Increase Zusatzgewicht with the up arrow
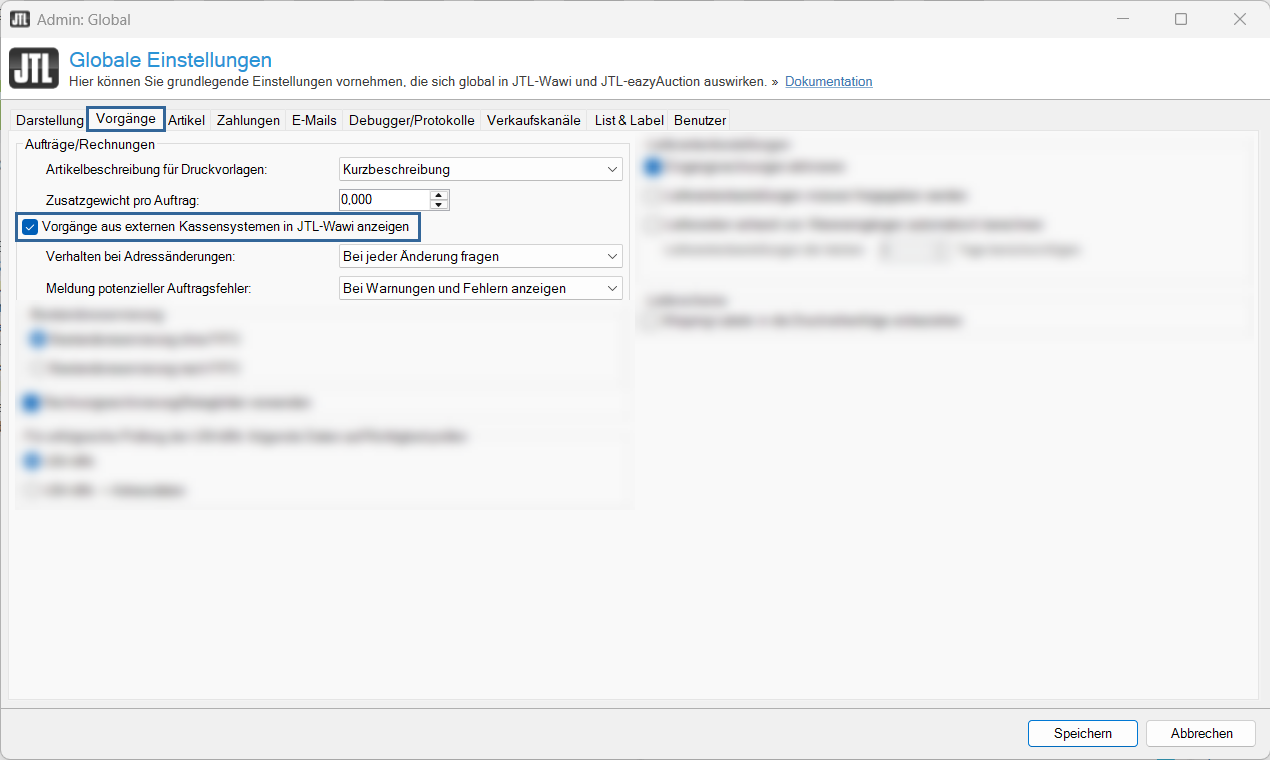 tap(438, 195)
